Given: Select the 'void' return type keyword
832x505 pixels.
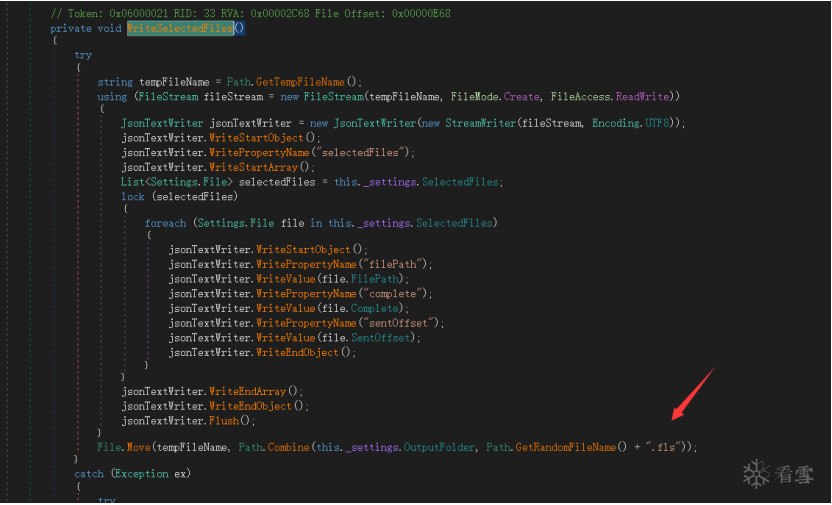Looking at the screenshot, I should click(109, 29).
